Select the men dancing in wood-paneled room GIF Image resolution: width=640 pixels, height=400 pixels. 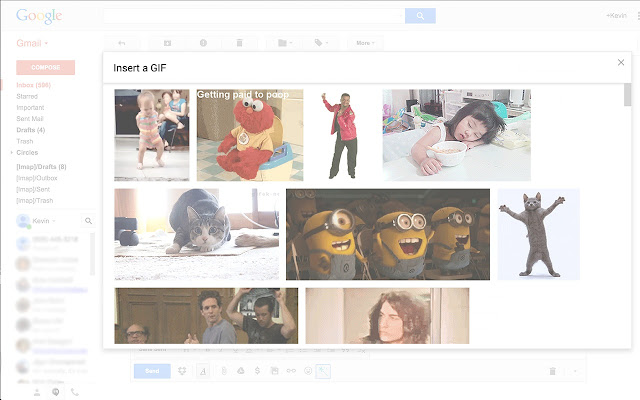pos(206,316)
